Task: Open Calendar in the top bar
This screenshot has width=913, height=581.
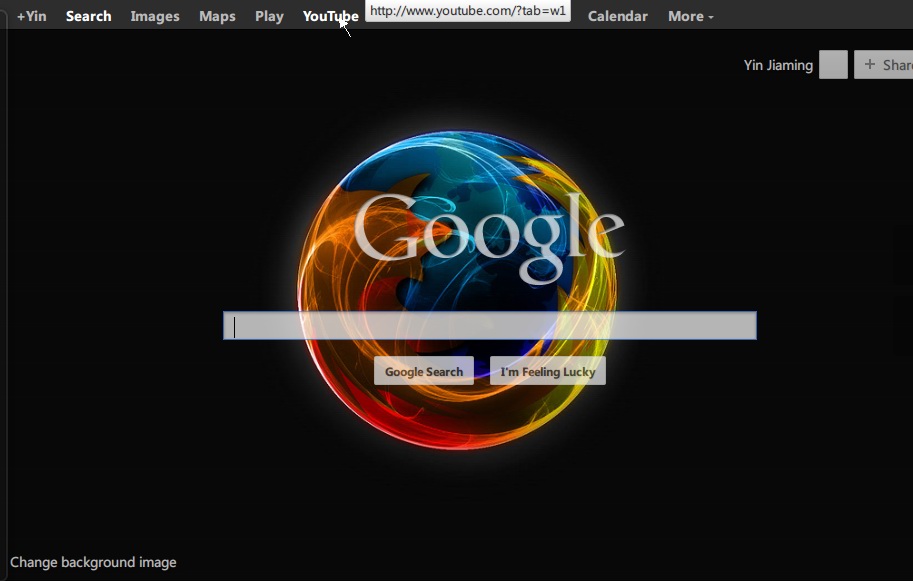Action: coord(618,16)
